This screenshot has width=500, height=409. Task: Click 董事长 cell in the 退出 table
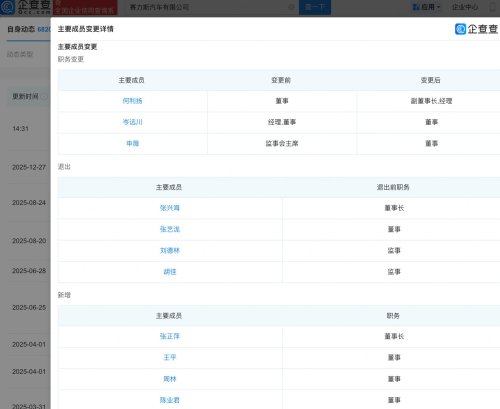point(394,208)
